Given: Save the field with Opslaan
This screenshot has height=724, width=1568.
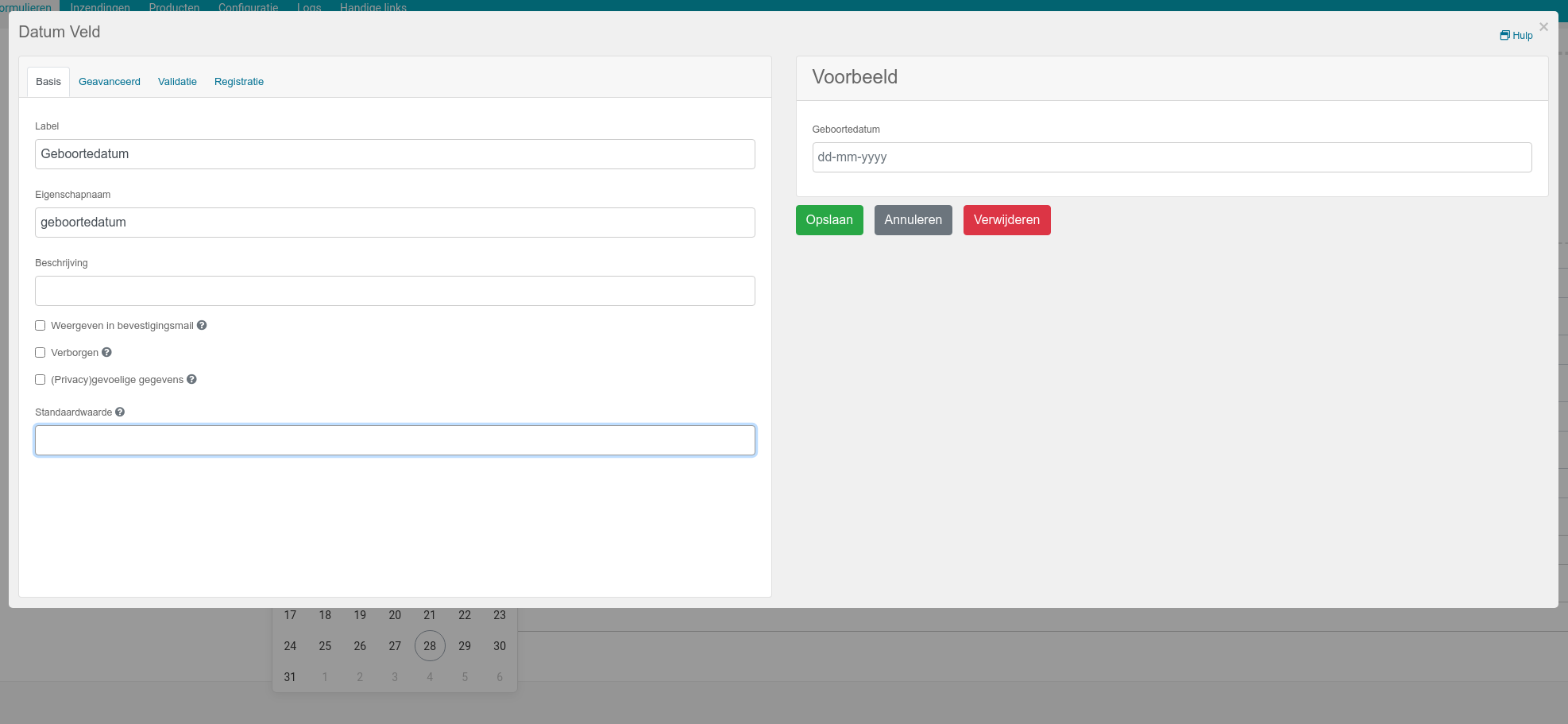Looking at the screenshot, I should [x=829, y=220].
